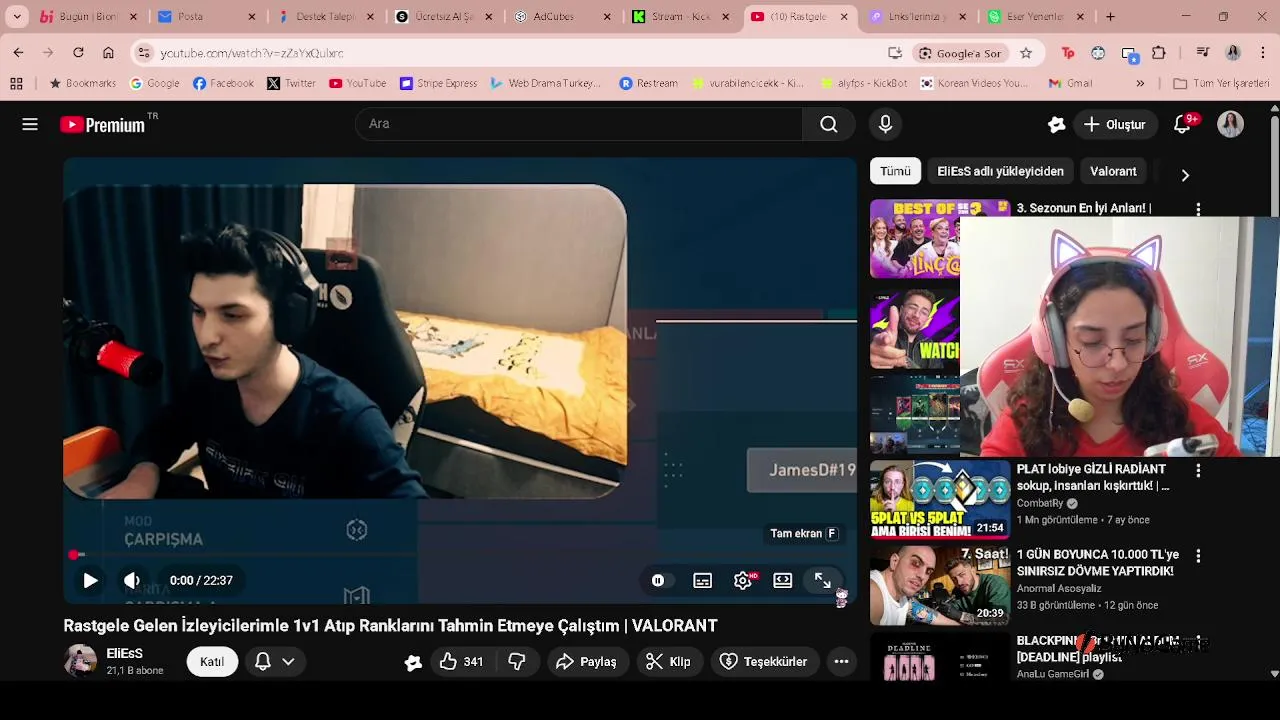Viewport: 1280px width, 720px height.
Task: Switch to theater mode
Action: coord(783,580)
